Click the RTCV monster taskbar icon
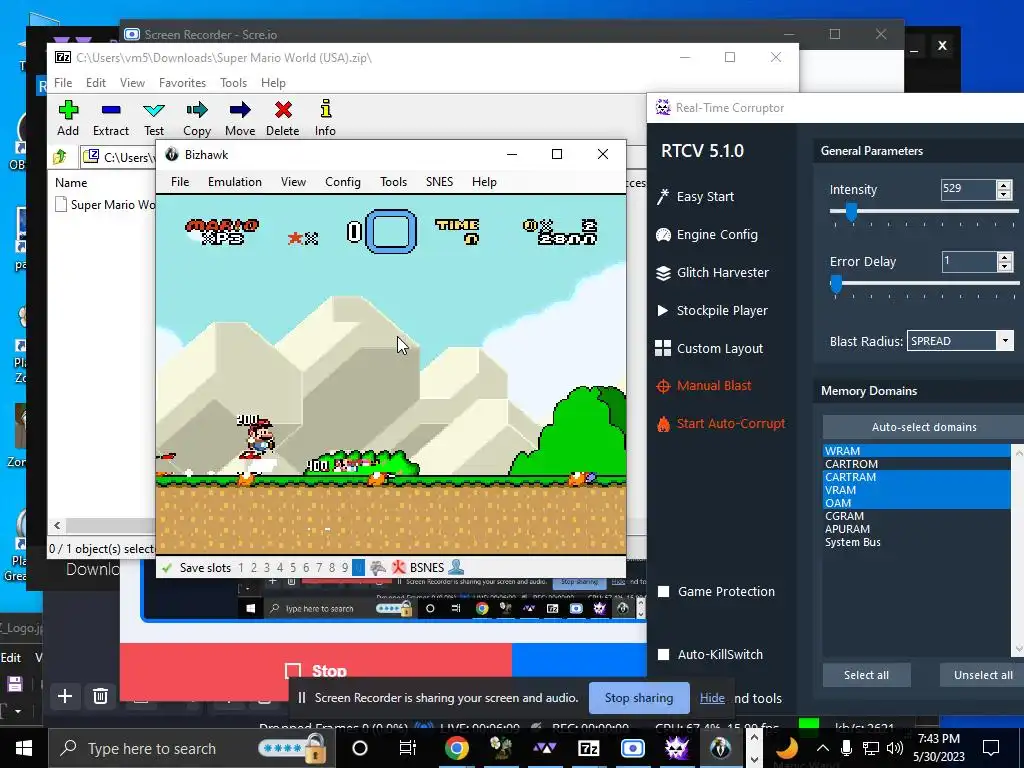Image resolution: width=1024 pixels, height=768 pixels. tap(677, 748)
